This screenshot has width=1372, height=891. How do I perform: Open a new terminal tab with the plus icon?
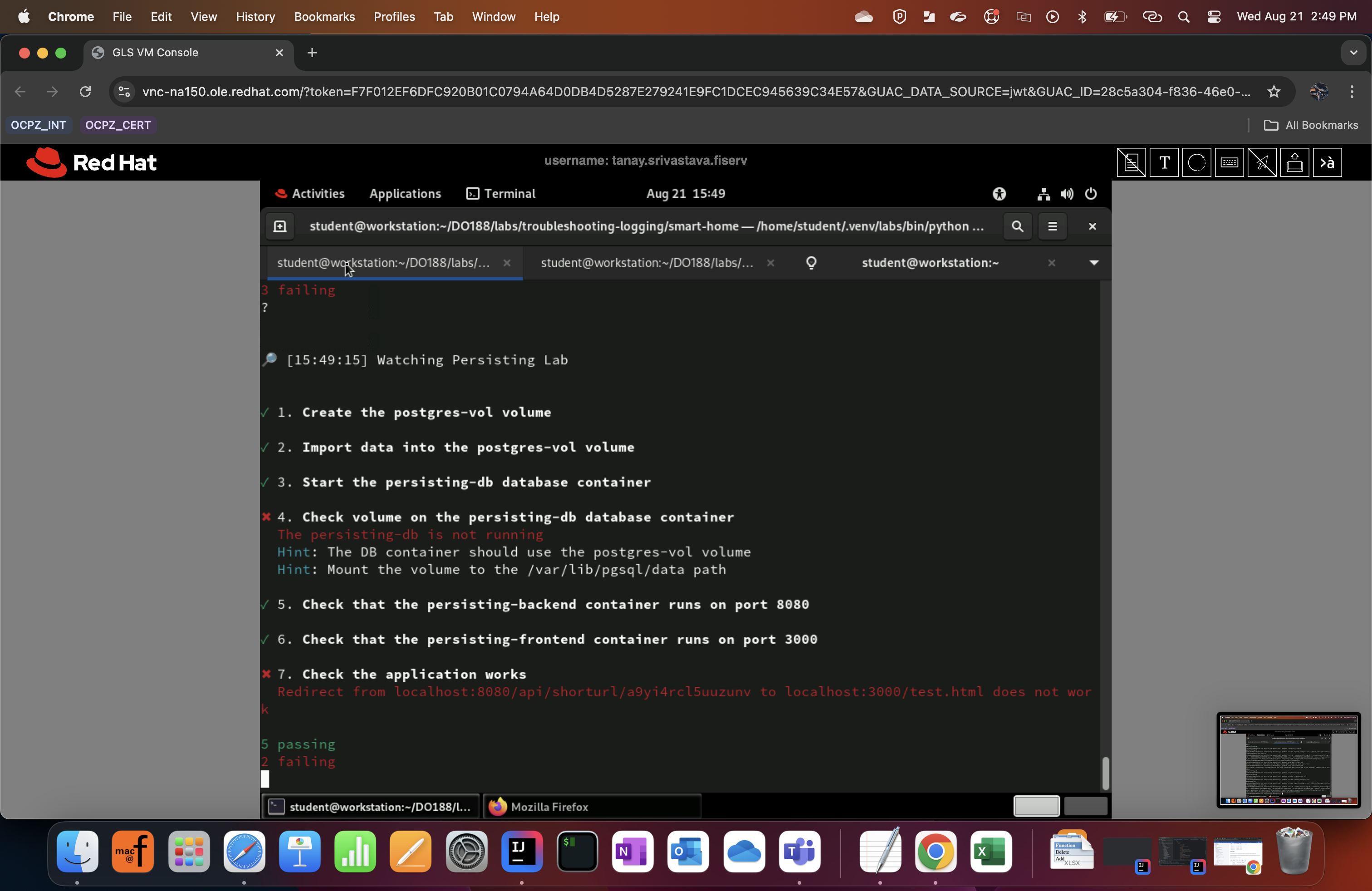coord(279,226)
